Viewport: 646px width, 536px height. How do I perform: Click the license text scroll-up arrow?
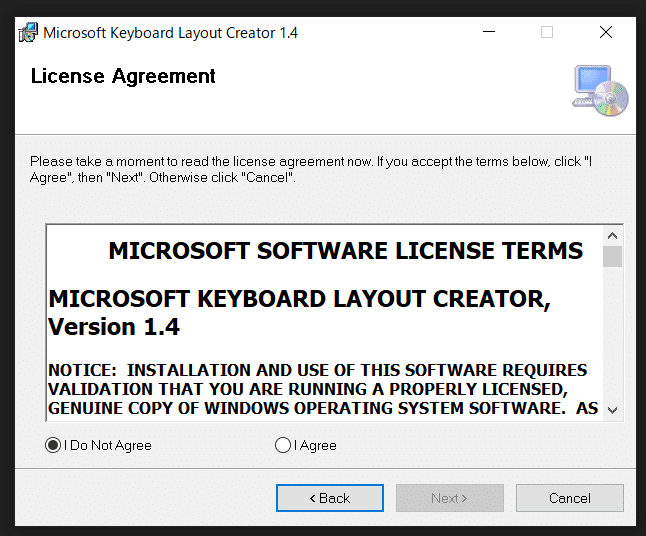[613, 236]
